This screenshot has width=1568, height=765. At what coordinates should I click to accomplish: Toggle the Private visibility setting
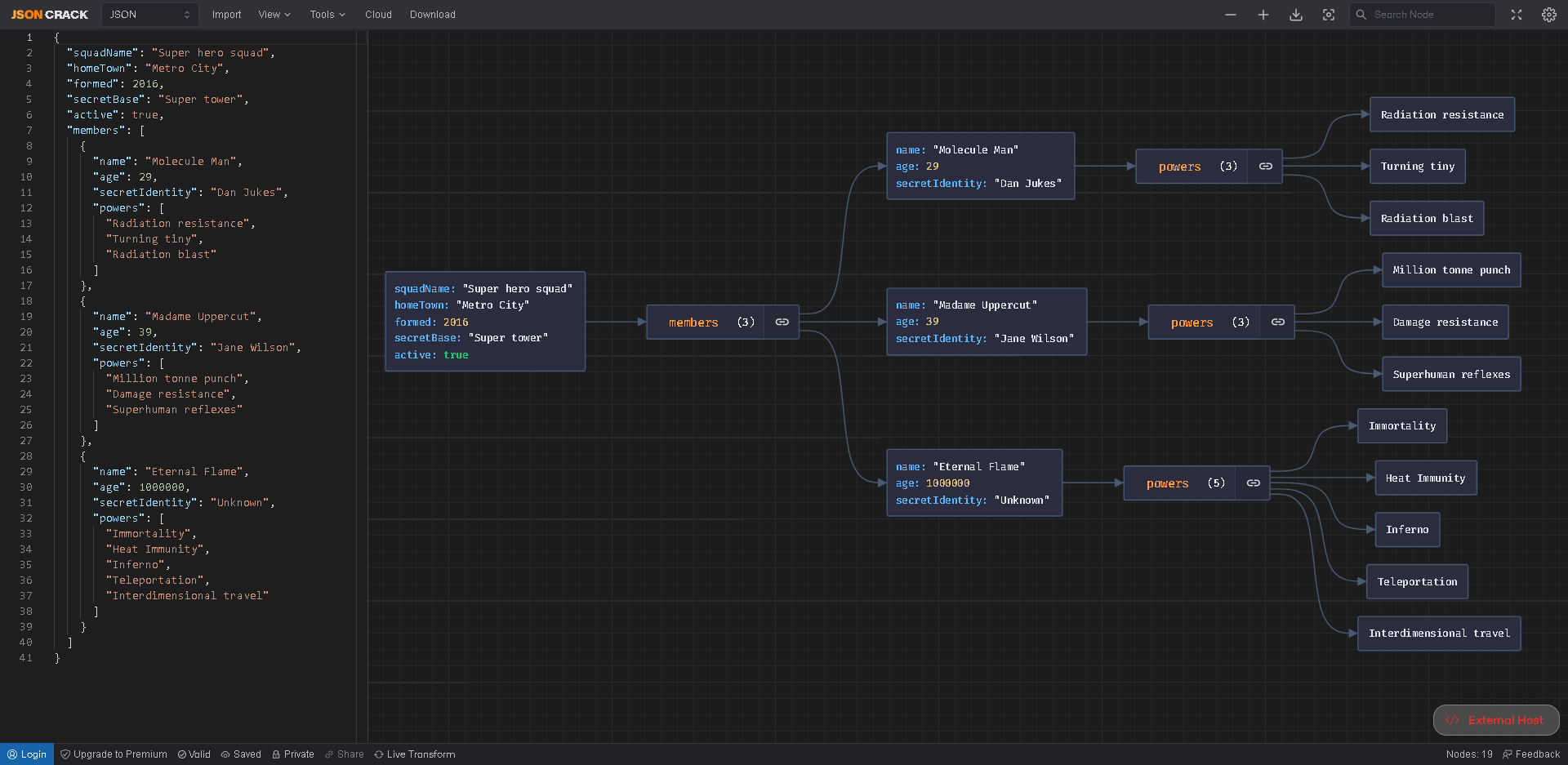pyautogui.click(x=293, y=754)
